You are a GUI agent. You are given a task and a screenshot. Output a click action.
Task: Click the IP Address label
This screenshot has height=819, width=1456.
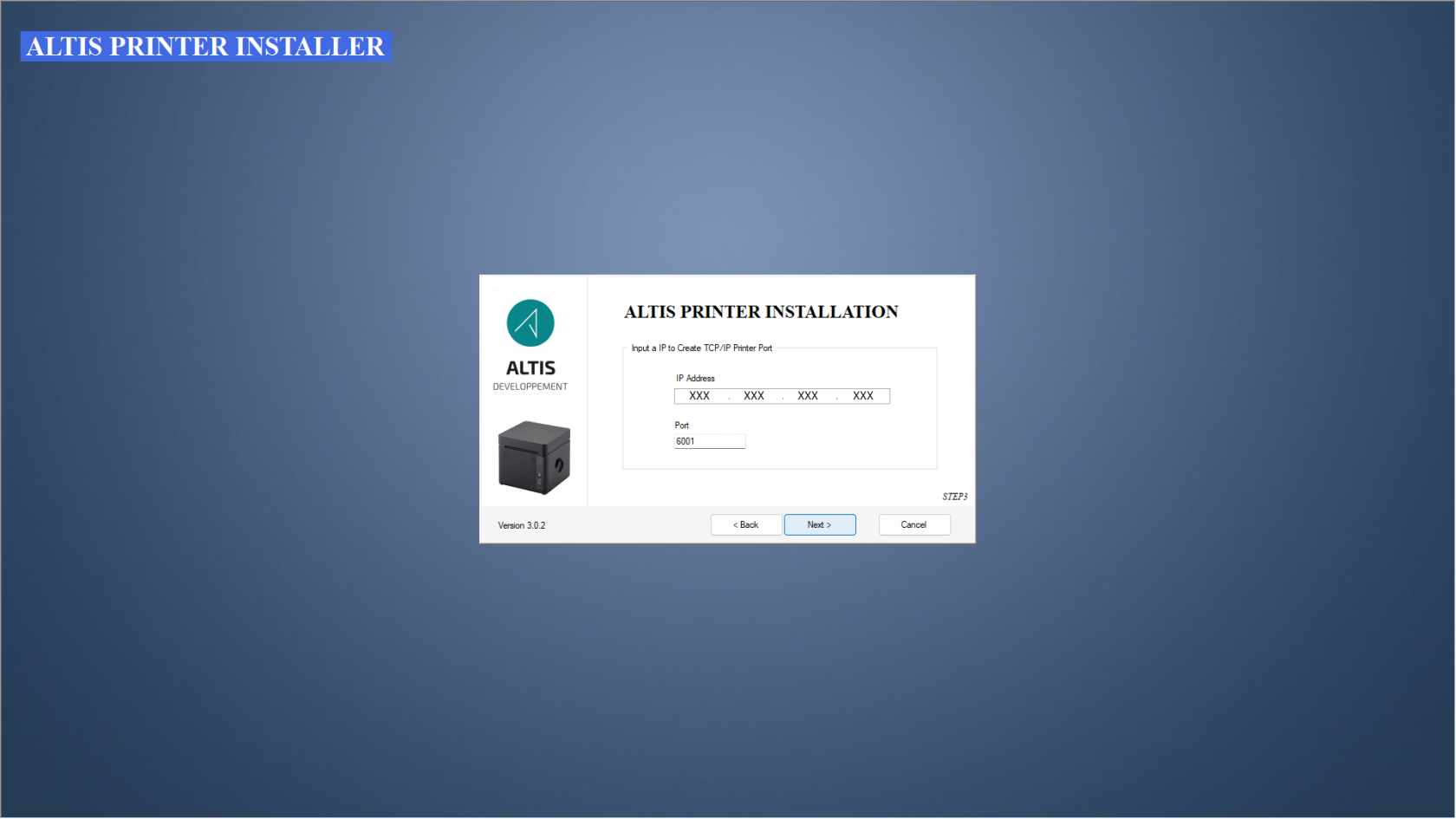pos(695,379)
